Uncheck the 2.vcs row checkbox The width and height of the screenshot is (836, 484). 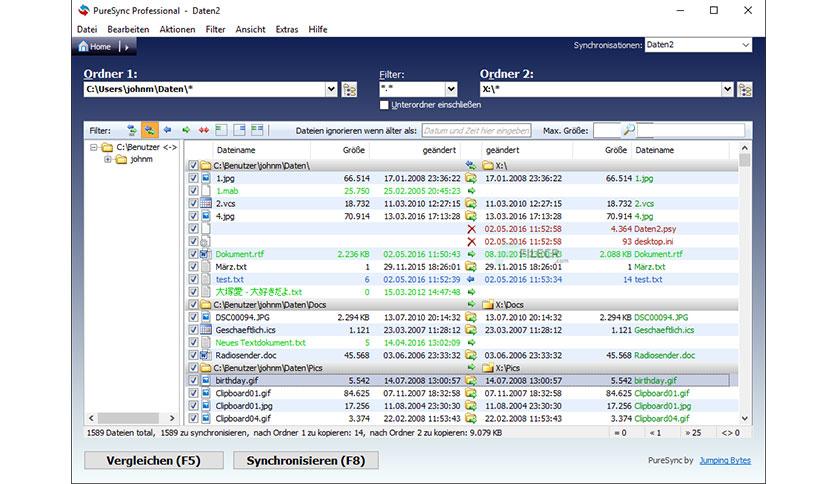[x=193, y=204]
